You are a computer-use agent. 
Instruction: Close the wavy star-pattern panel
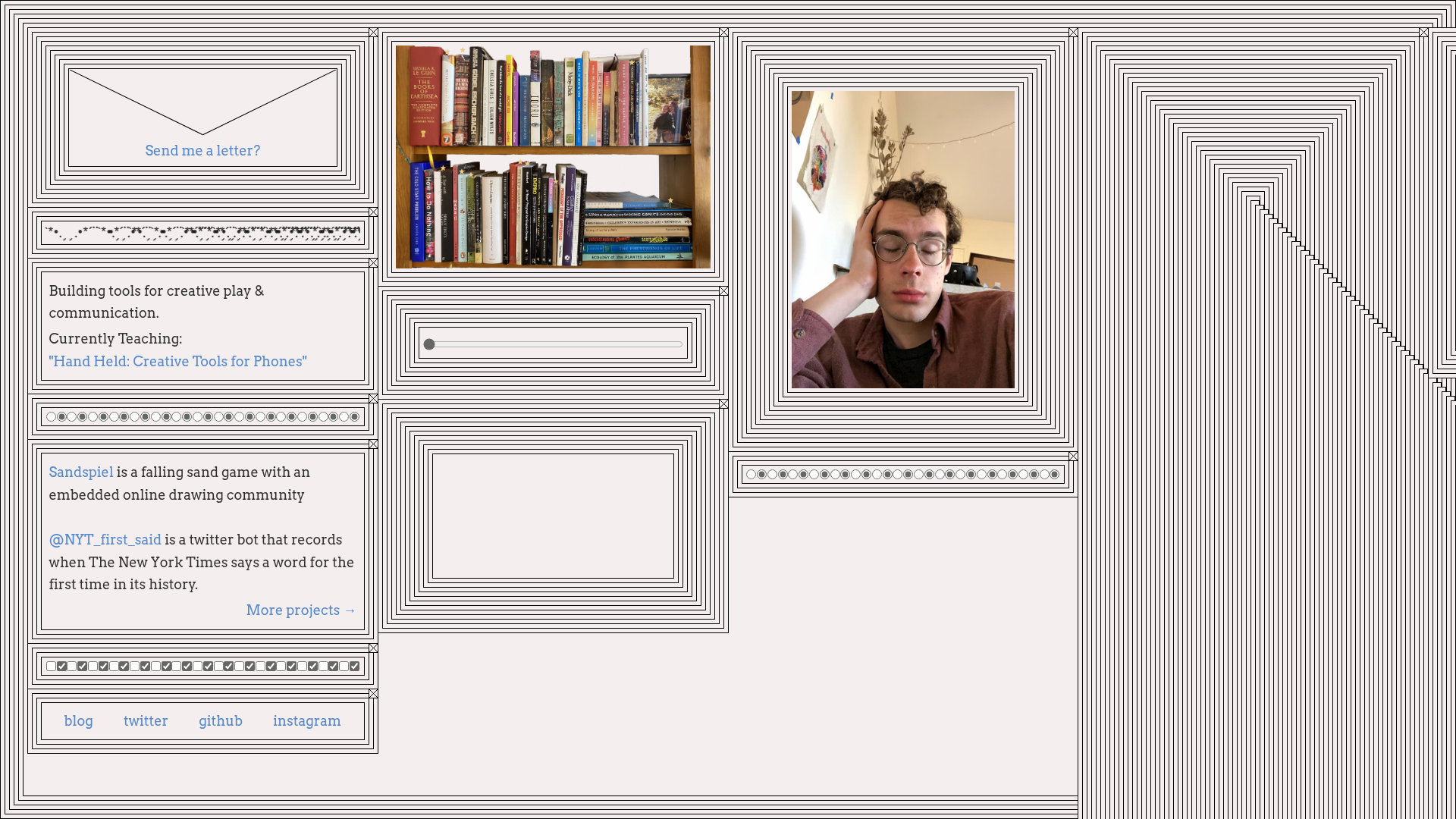pyautogui.click(x=373, y=212)
